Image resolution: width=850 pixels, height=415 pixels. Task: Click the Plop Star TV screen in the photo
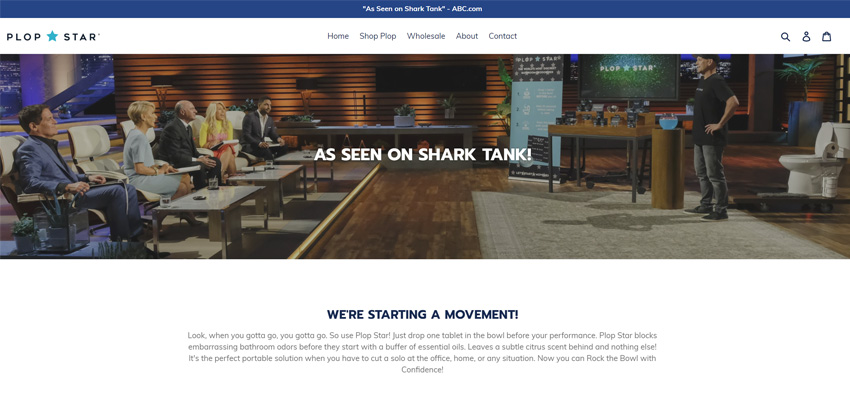point(628,76)
